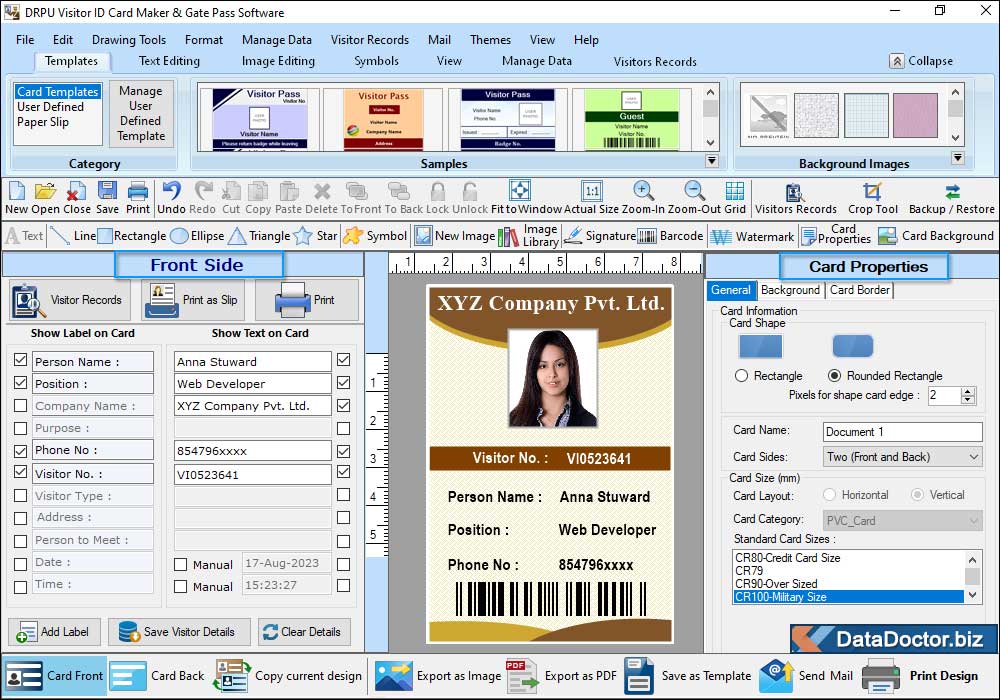Enable the Company Name label checkbox

tap(20, 405)
